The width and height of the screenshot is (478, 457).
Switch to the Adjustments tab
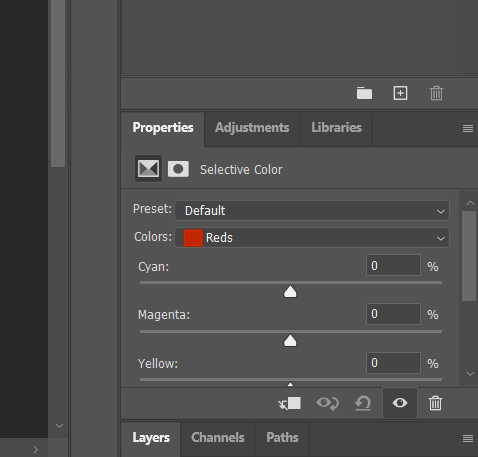point(252,128)
